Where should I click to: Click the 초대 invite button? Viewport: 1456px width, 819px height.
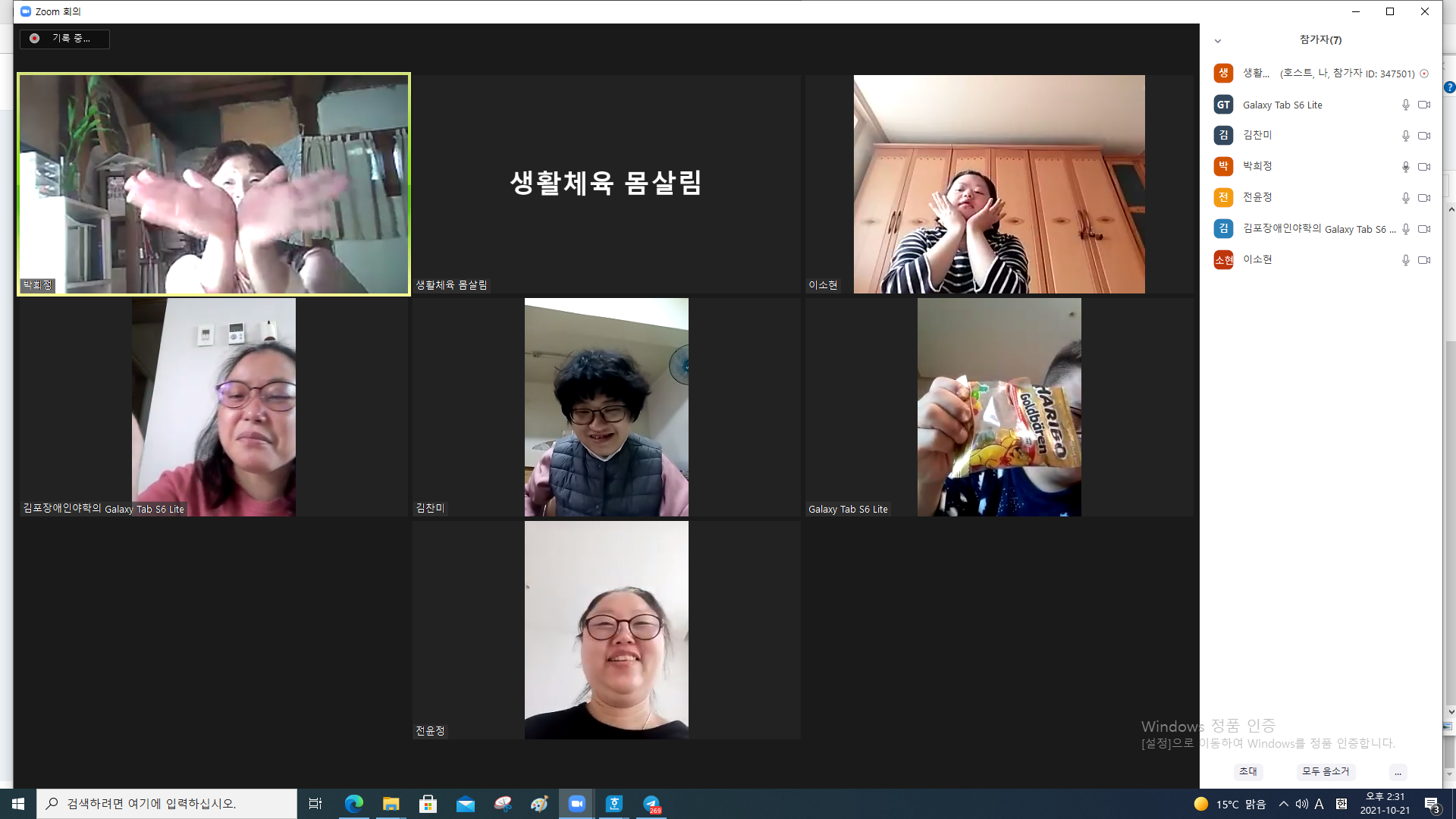pyautogui.click(x=1248, y=771)
